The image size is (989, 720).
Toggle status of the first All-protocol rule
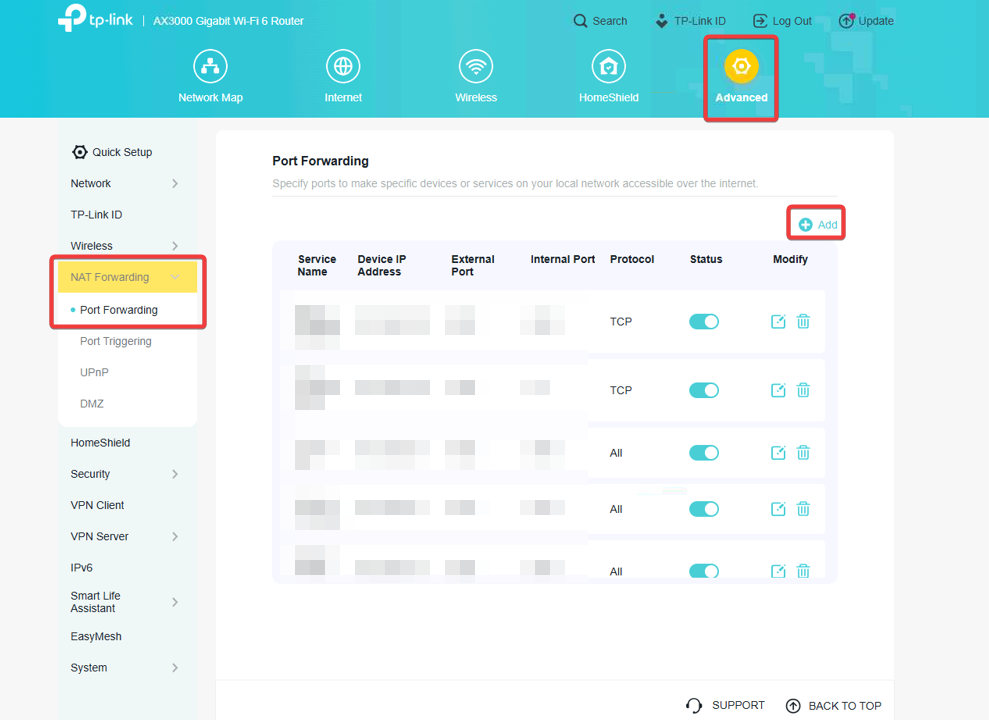click(x=704, y=453)
